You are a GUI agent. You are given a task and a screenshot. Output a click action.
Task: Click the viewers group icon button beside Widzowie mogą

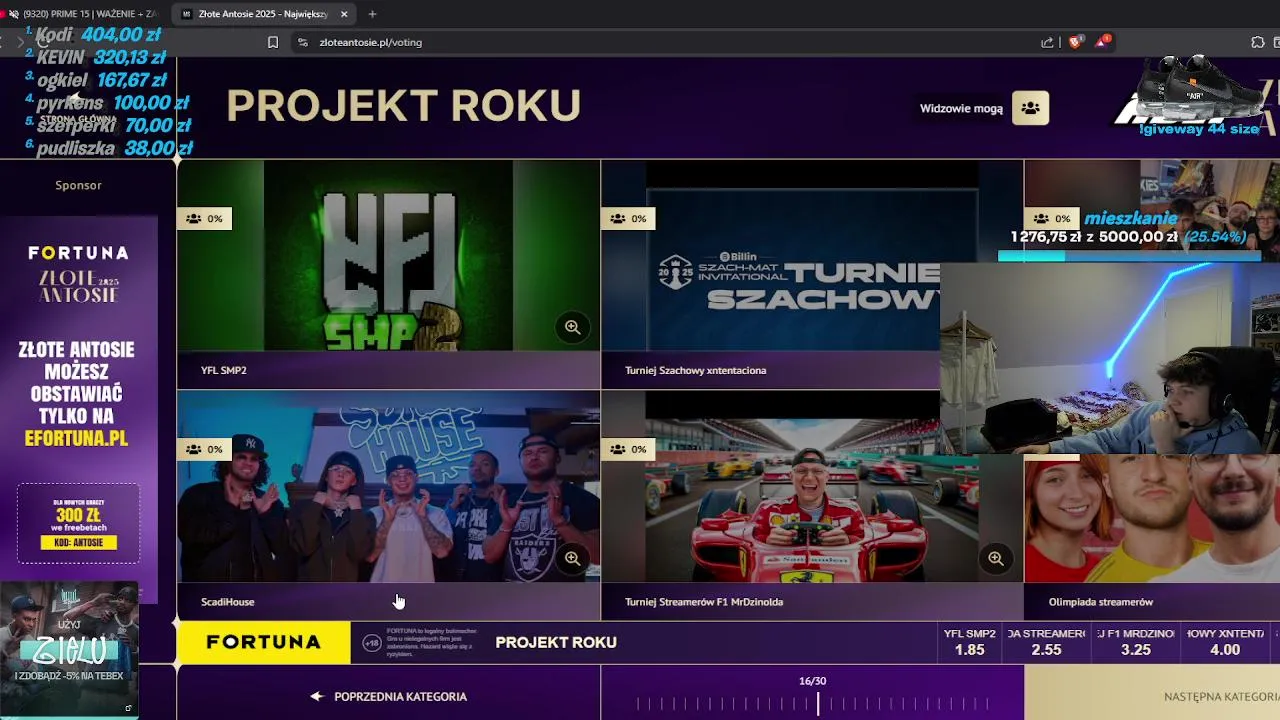coord(1030,108)
